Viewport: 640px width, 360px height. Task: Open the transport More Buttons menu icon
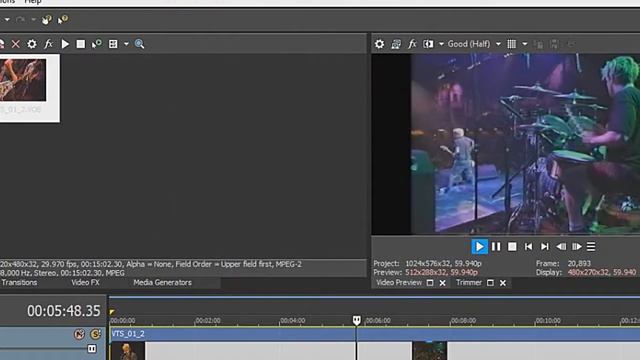coord(591,247)
